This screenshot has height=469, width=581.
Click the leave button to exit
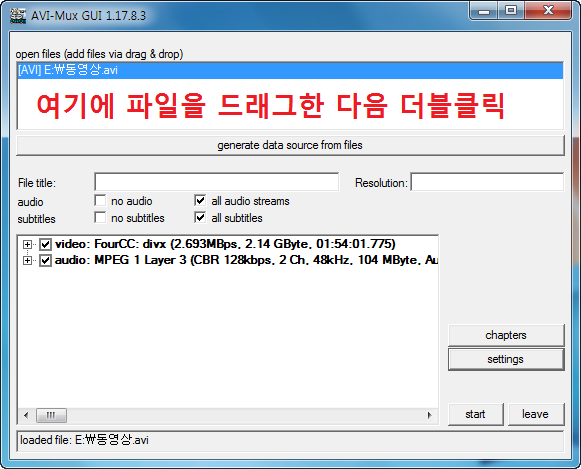[536, 414]
